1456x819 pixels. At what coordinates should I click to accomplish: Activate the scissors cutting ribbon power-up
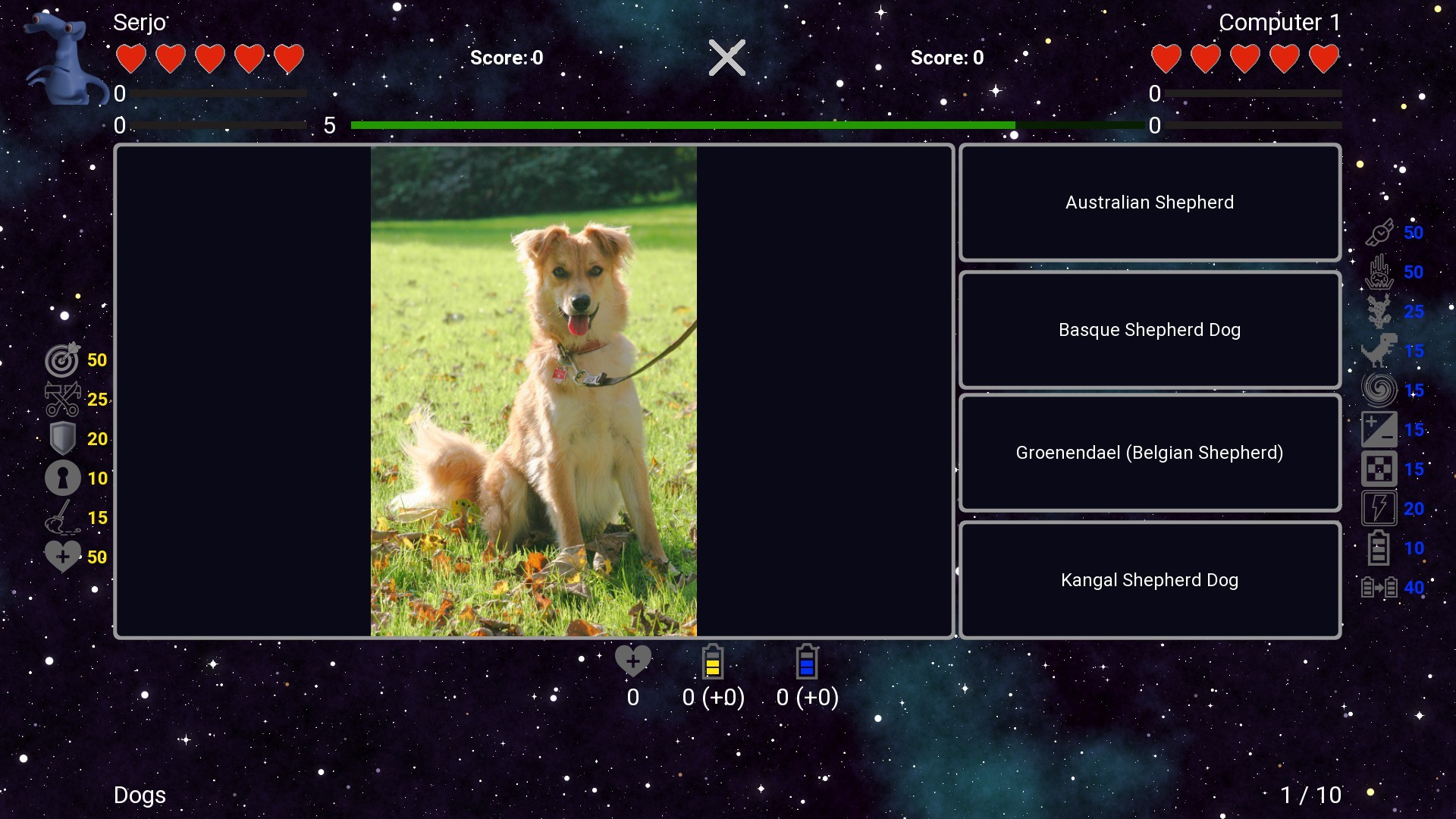[62, 400]
